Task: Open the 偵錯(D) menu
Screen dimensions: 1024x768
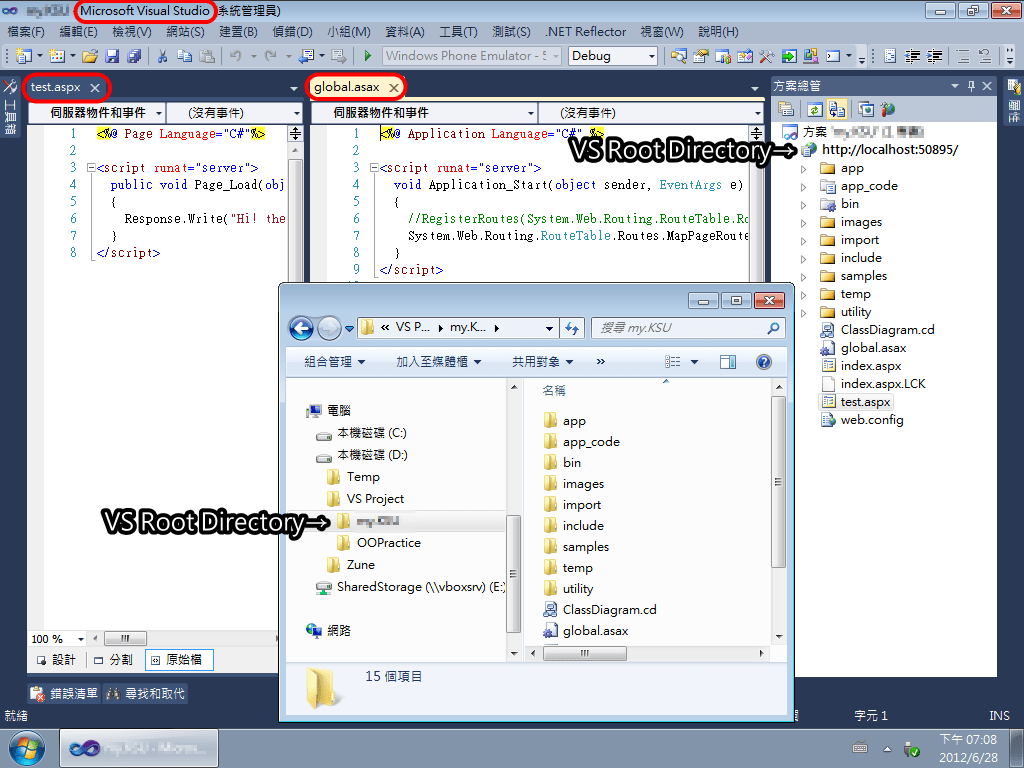Action: (293, 31)
